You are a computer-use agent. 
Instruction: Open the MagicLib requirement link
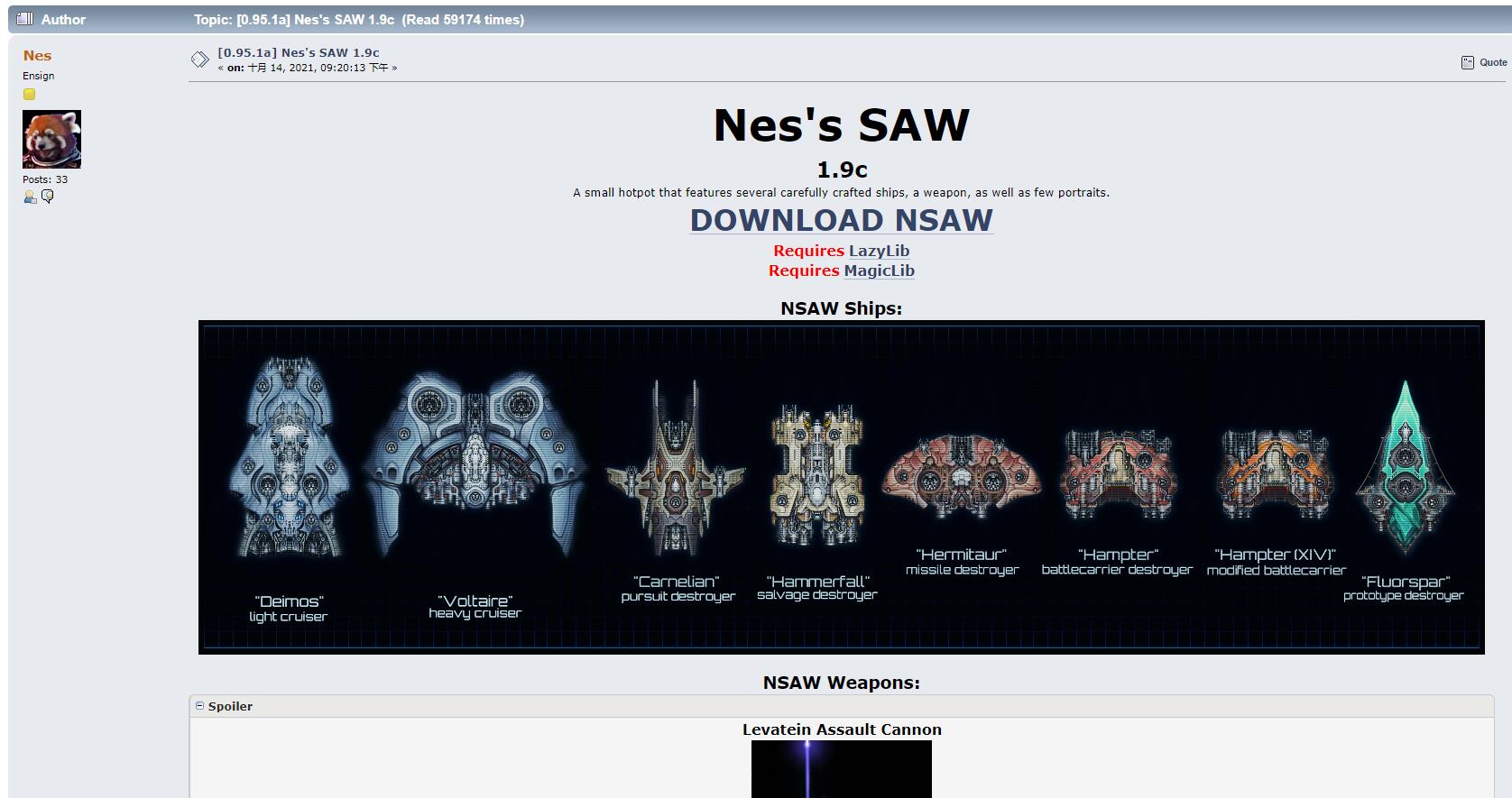tap(879, 271)
